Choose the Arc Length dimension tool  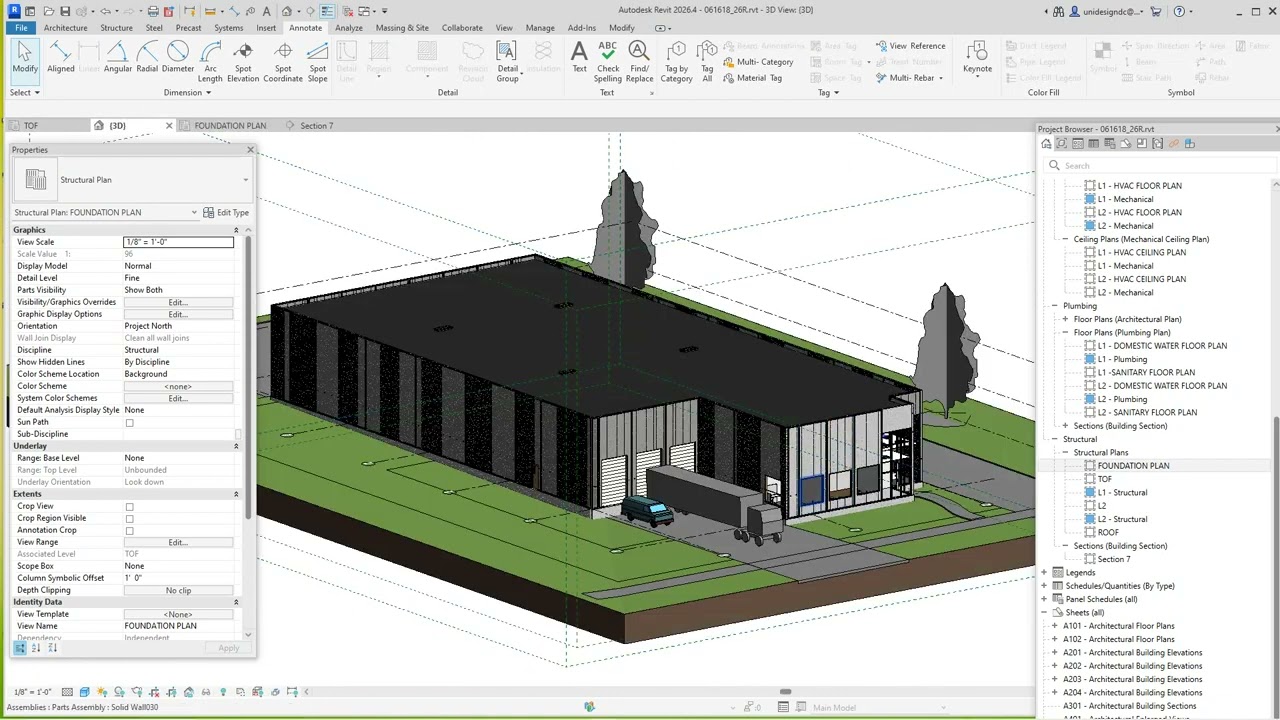(x=210, y=62)
